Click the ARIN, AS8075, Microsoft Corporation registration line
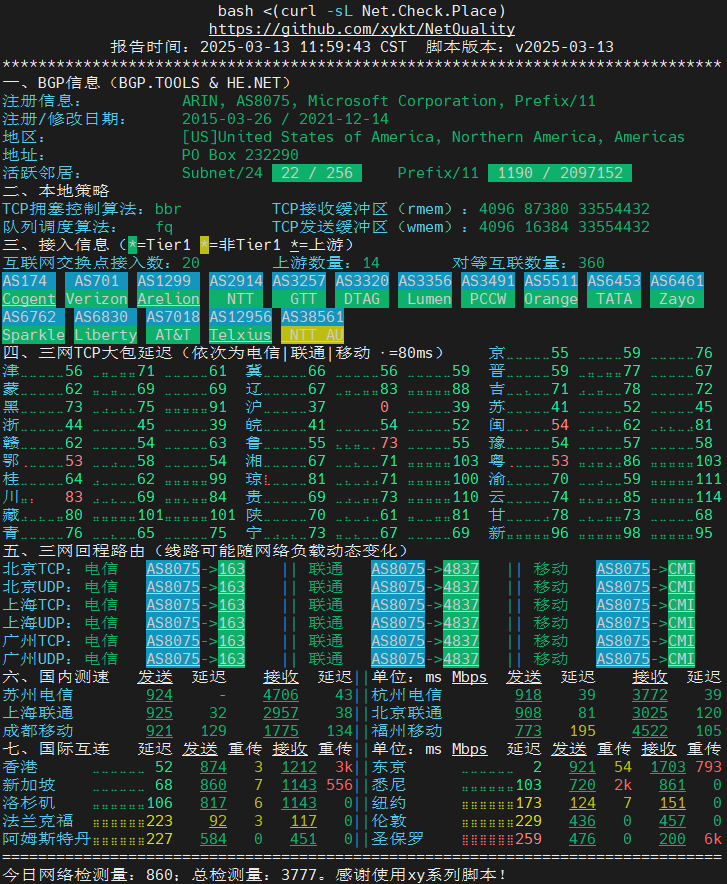This screenshot has width=727, height=884. pos(389,101)
